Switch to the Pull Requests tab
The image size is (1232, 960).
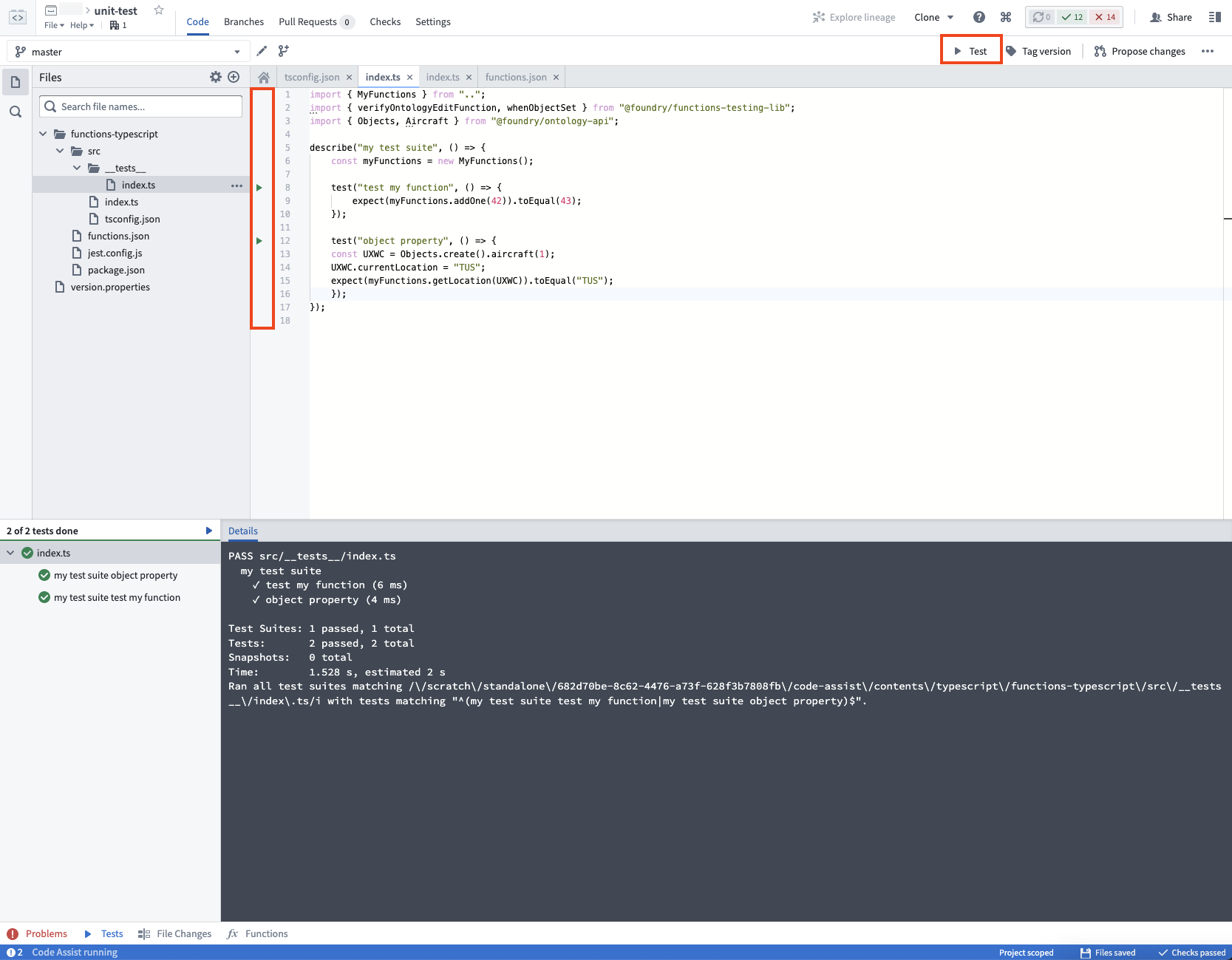(316, 21)
